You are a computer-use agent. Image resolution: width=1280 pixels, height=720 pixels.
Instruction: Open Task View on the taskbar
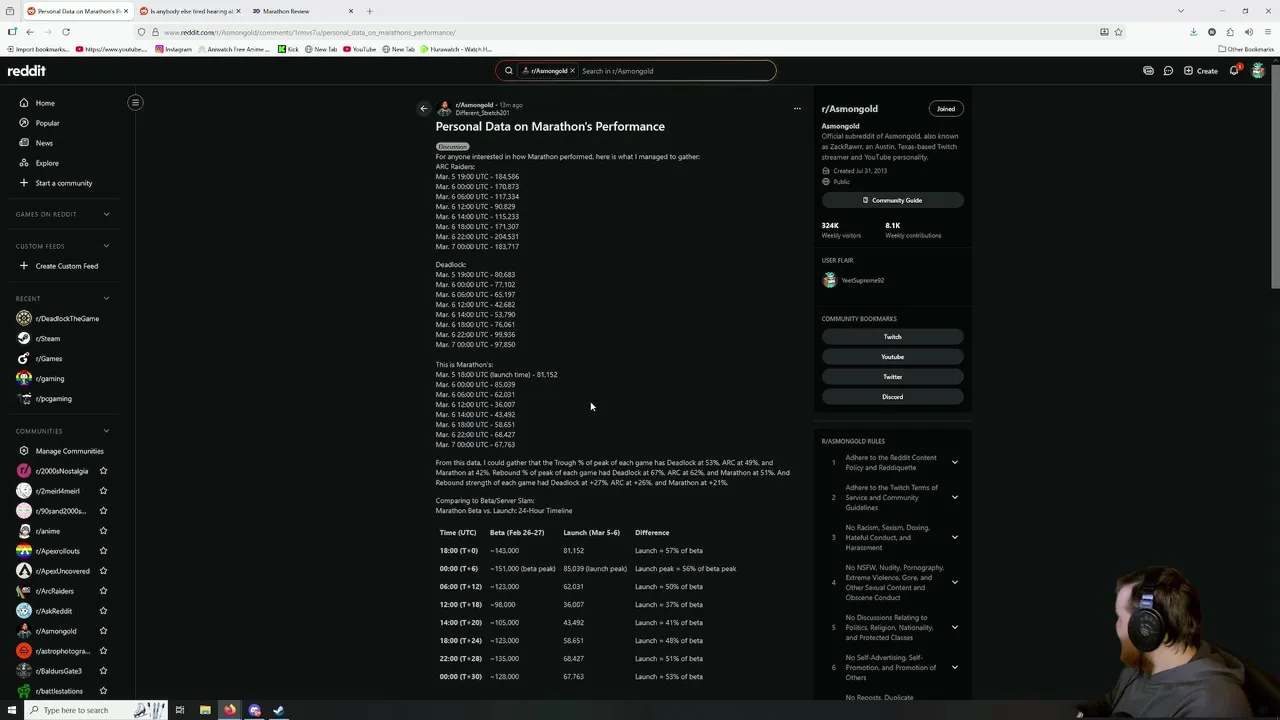pyautogui.click(x=180, y=710)
